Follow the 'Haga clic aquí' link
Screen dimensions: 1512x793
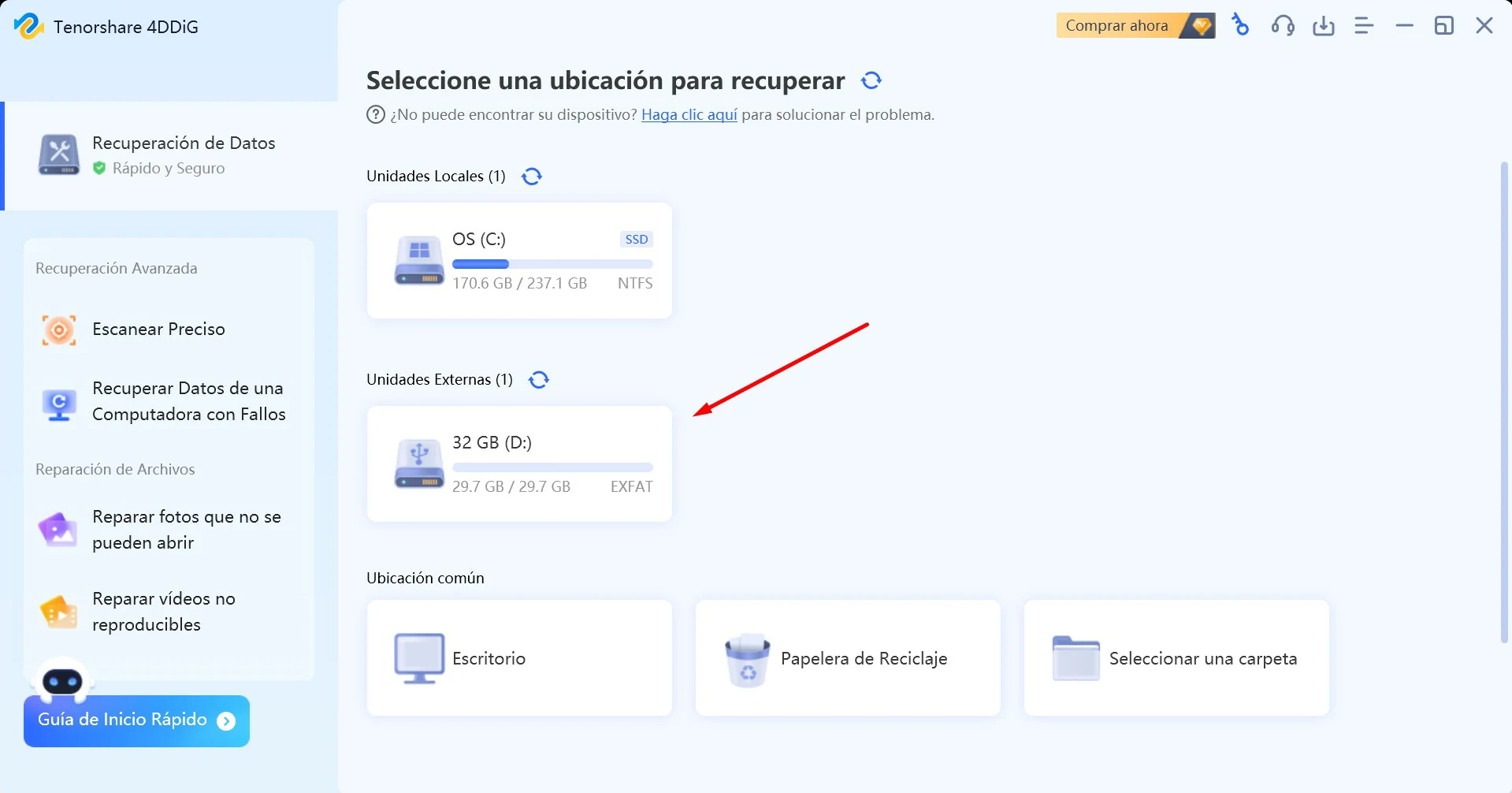[x=689, y=114]
